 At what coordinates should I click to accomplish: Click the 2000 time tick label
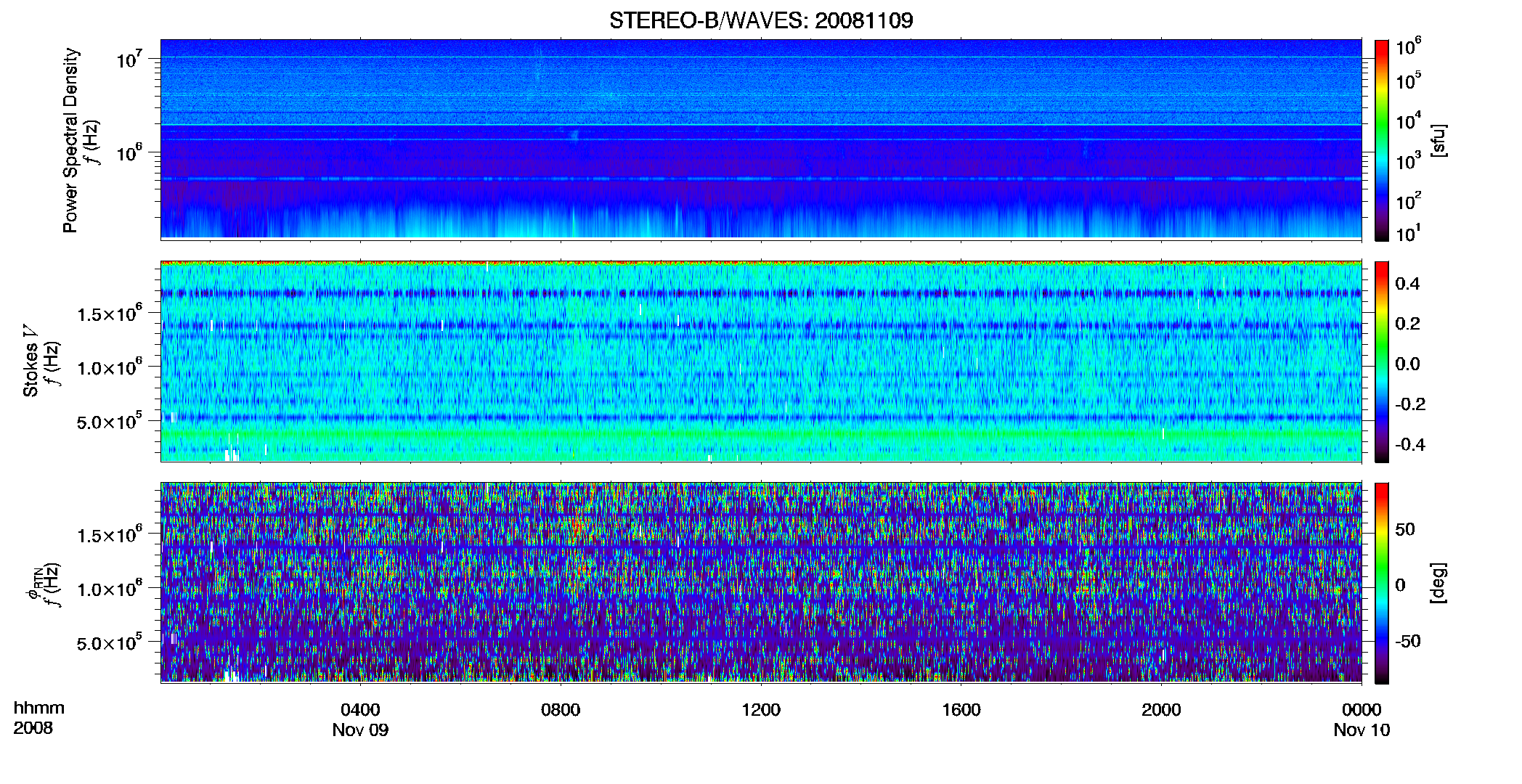[x=1161, y=709]
